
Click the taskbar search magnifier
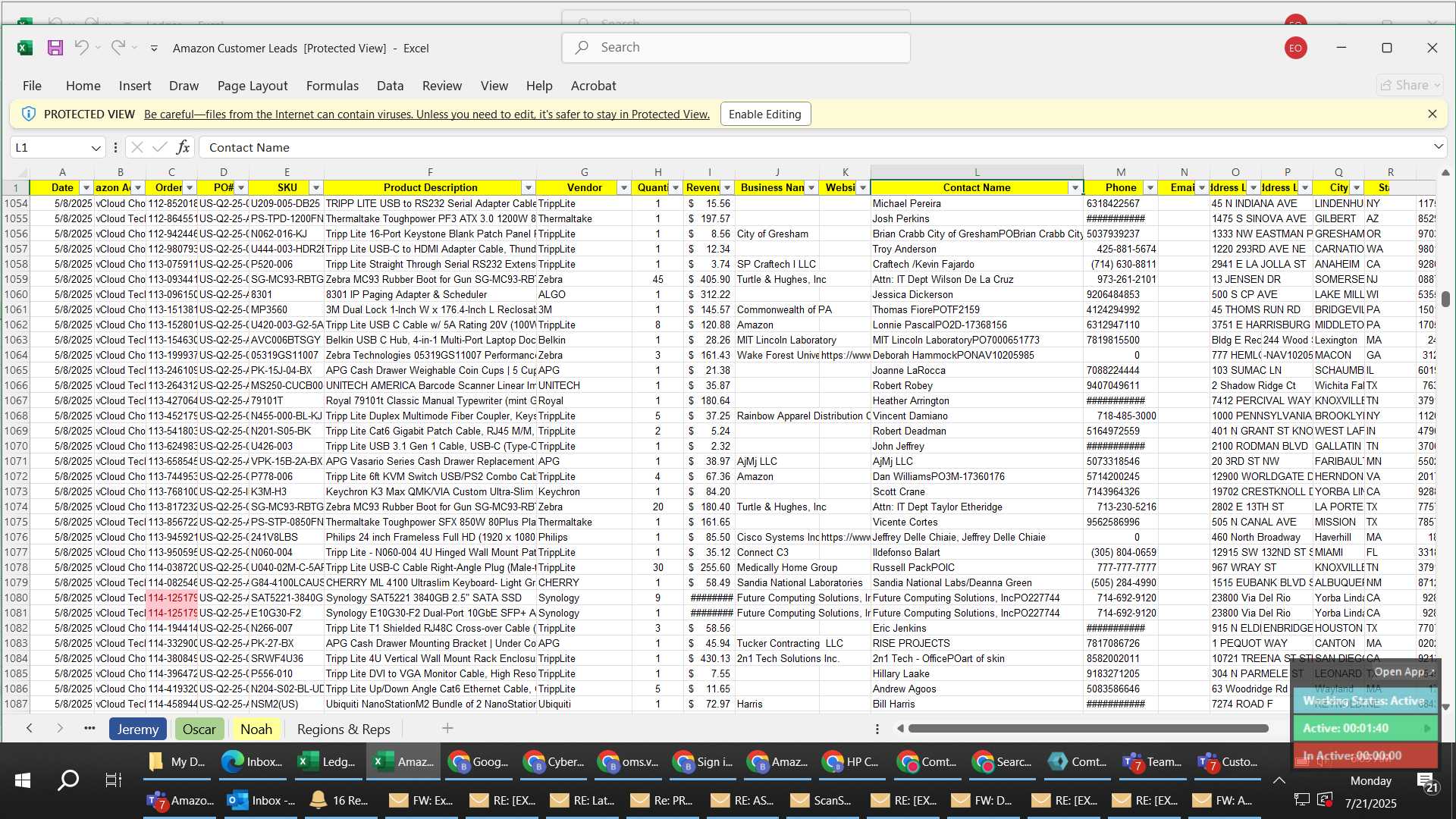point(68,780)
